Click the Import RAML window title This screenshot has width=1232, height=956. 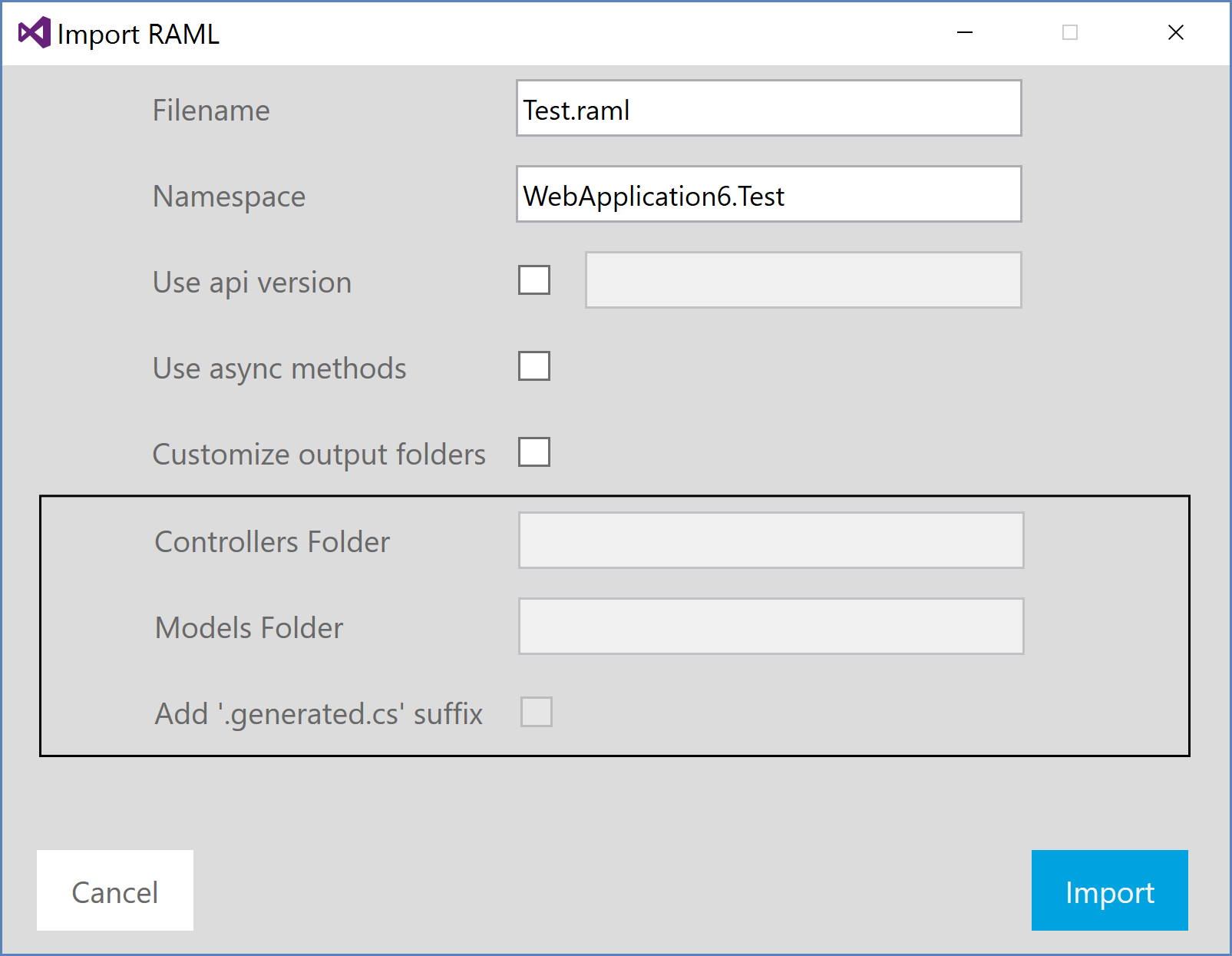[138, 35]
